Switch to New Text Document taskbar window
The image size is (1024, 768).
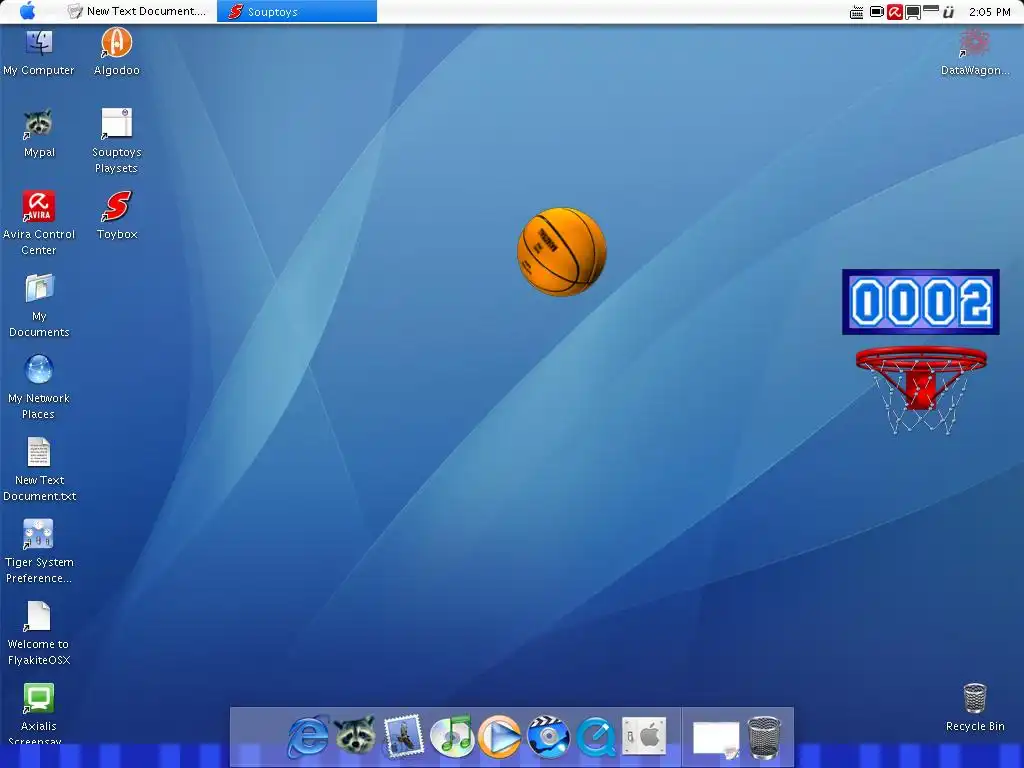pyautogui.click(x=137, y=11)
